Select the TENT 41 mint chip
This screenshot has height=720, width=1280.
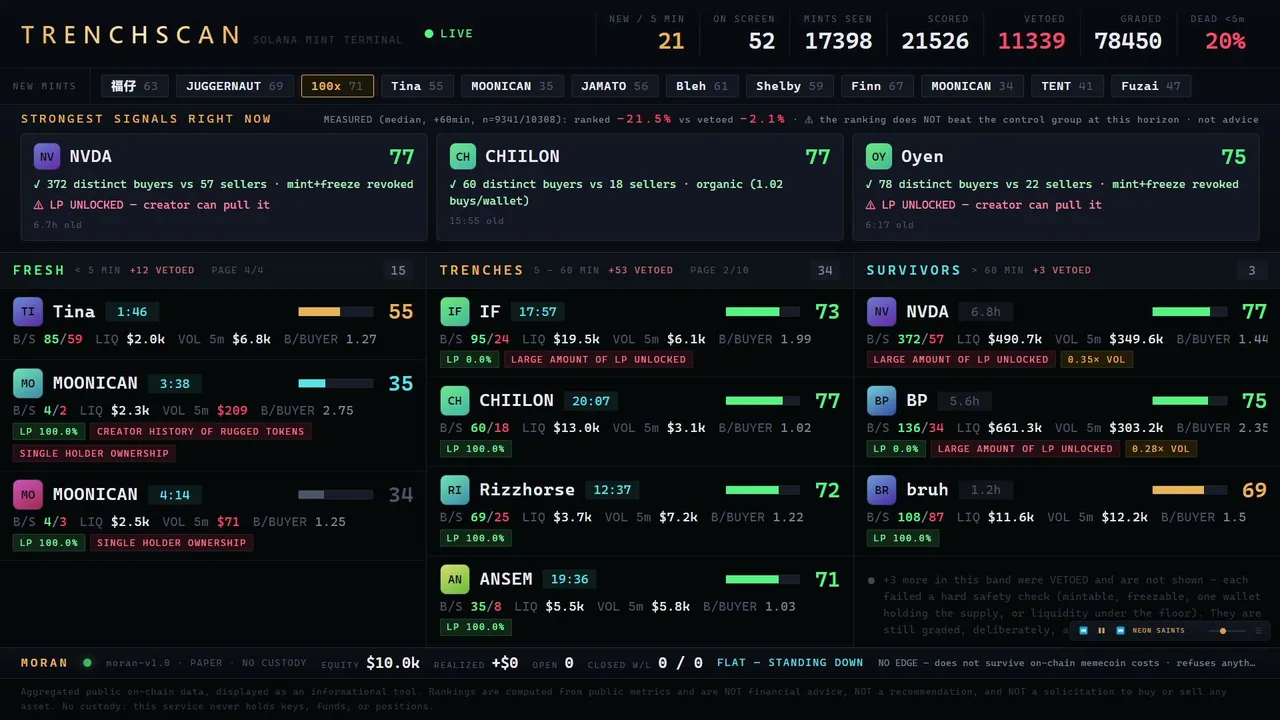pos(1067,86)
